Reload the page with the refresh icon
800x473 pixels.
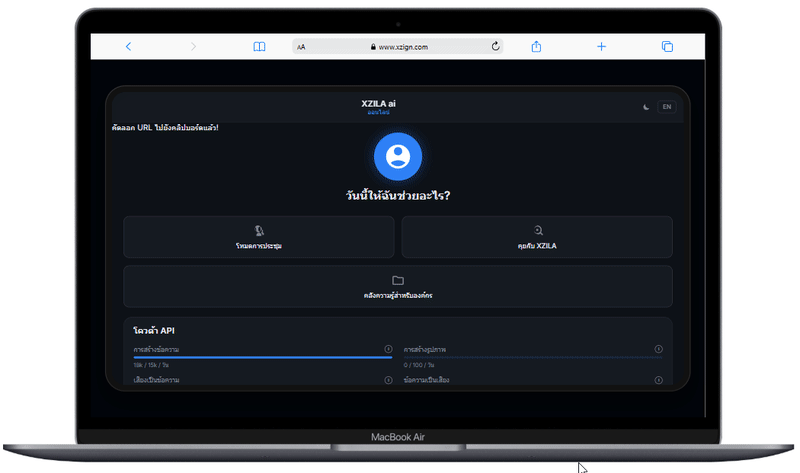495,46
